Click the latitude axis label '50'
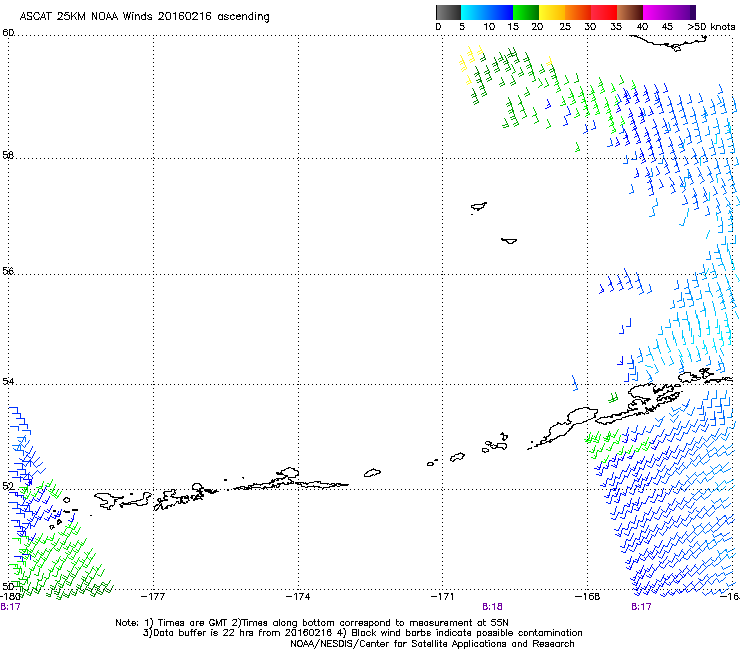The image size is (740, 650). (x=8, y=586)
